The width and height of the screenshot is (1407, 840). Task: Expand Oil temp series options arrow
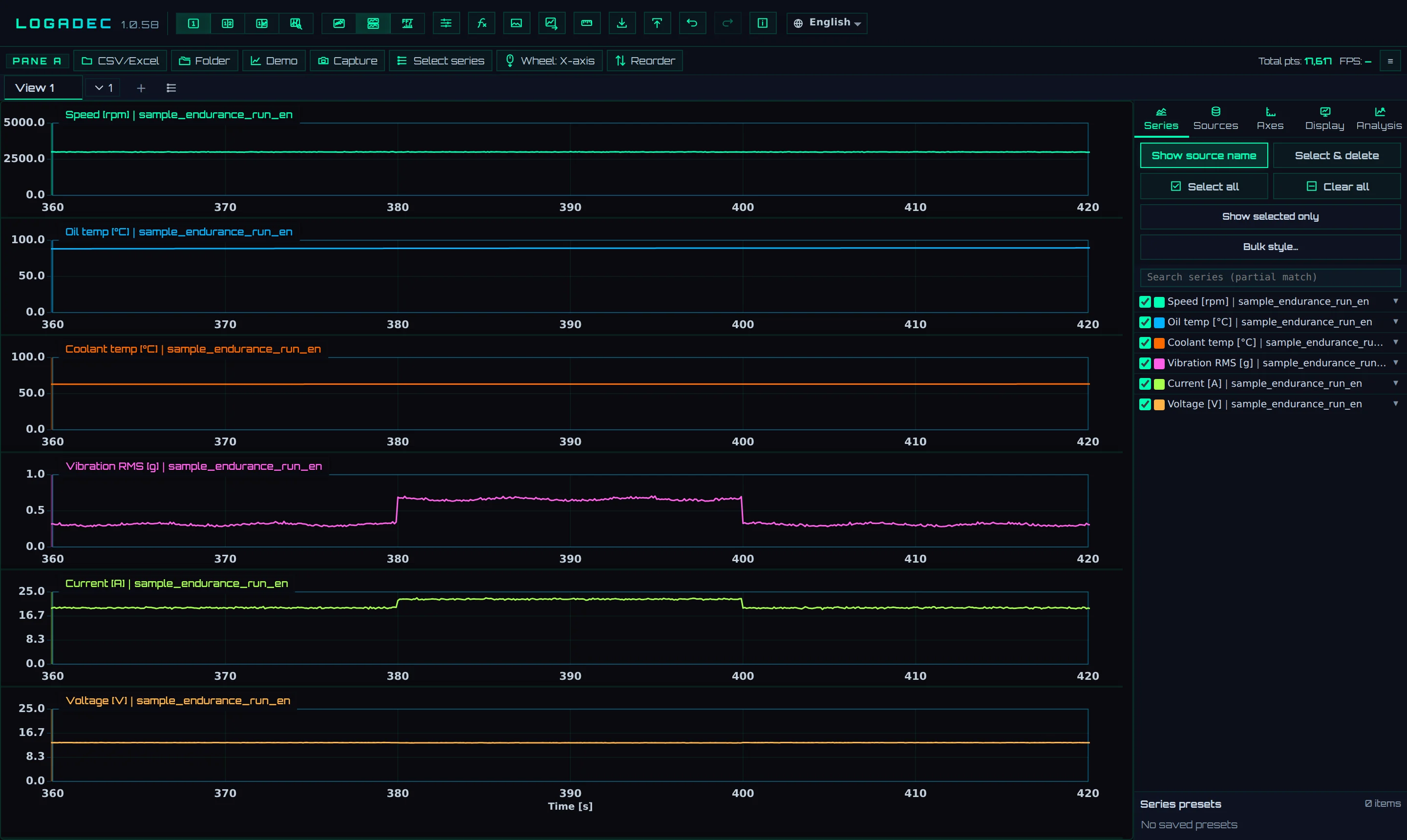(1396, 321)
